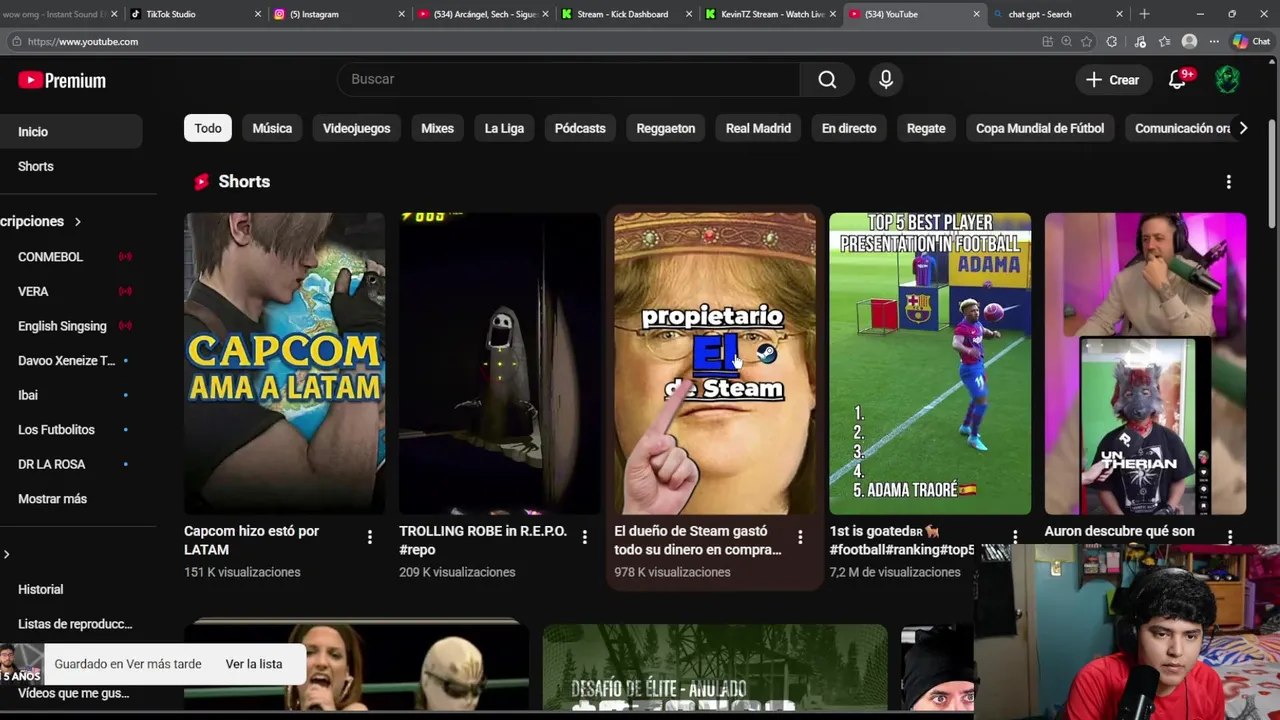Add page to favorites star icon
Image resolution: width=1280 pixels, height=720 pixels.
(x=1087, y=42)
